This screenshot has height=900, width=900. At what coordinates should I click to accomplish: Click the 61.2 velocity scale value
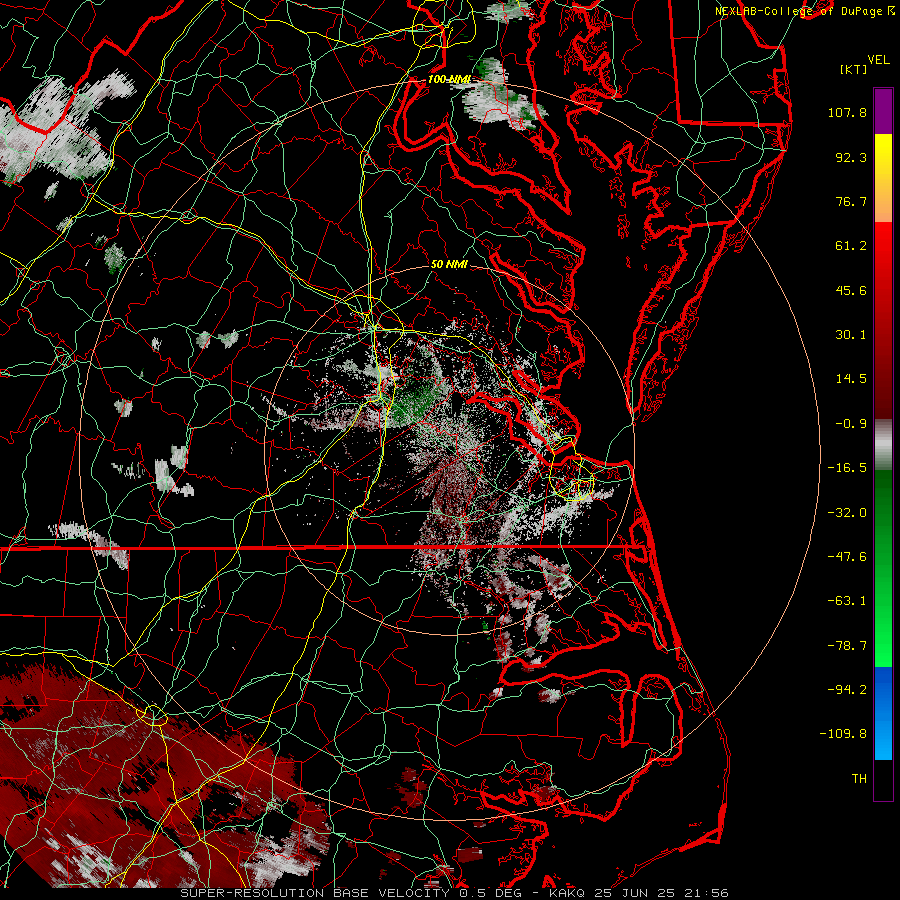(851, 246)
